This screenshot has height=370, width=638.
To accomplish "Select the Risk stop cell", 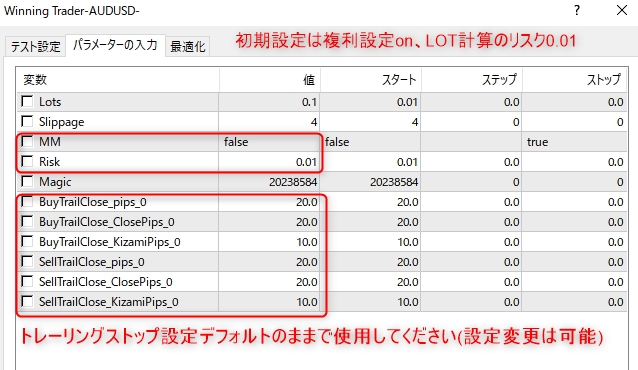I will pos(575,162).
